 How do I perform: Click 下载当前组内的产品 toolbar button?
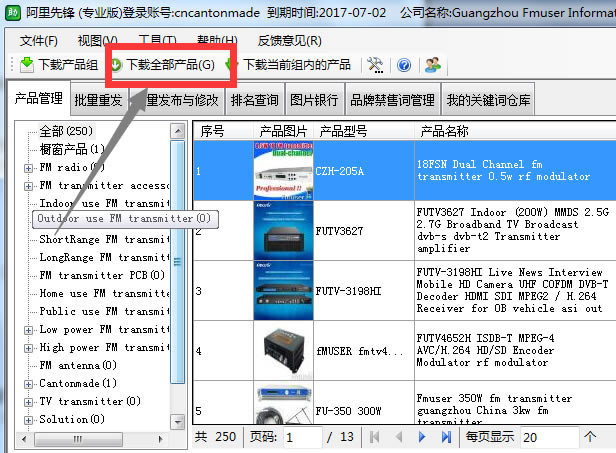[288, 65]
